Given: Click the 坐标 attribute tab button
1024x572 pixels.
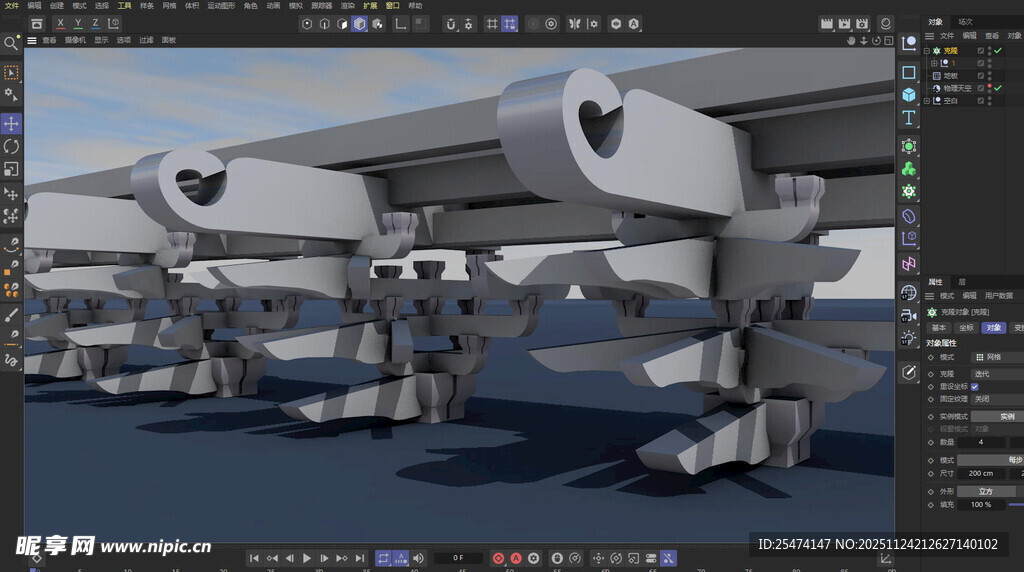Looking at the screenshot, I should click(x=966, y=327).
